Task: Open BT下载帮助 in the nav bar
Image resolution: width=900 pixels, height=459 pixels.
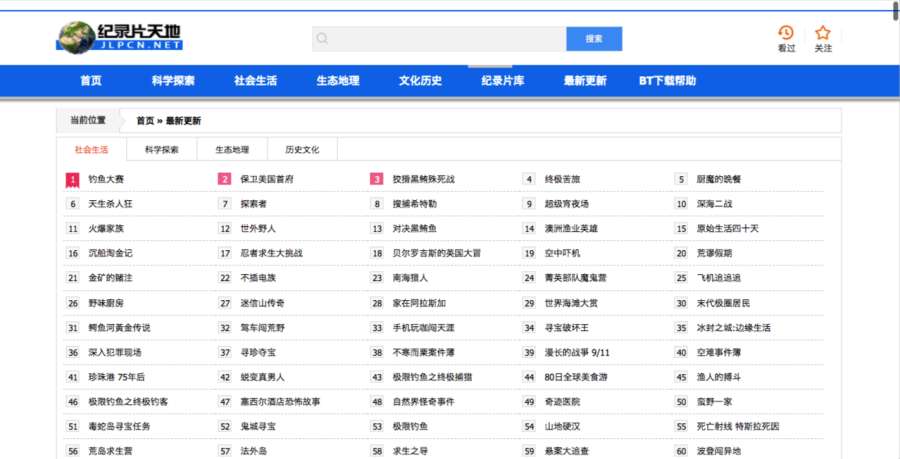Action: tap(668, 81)
